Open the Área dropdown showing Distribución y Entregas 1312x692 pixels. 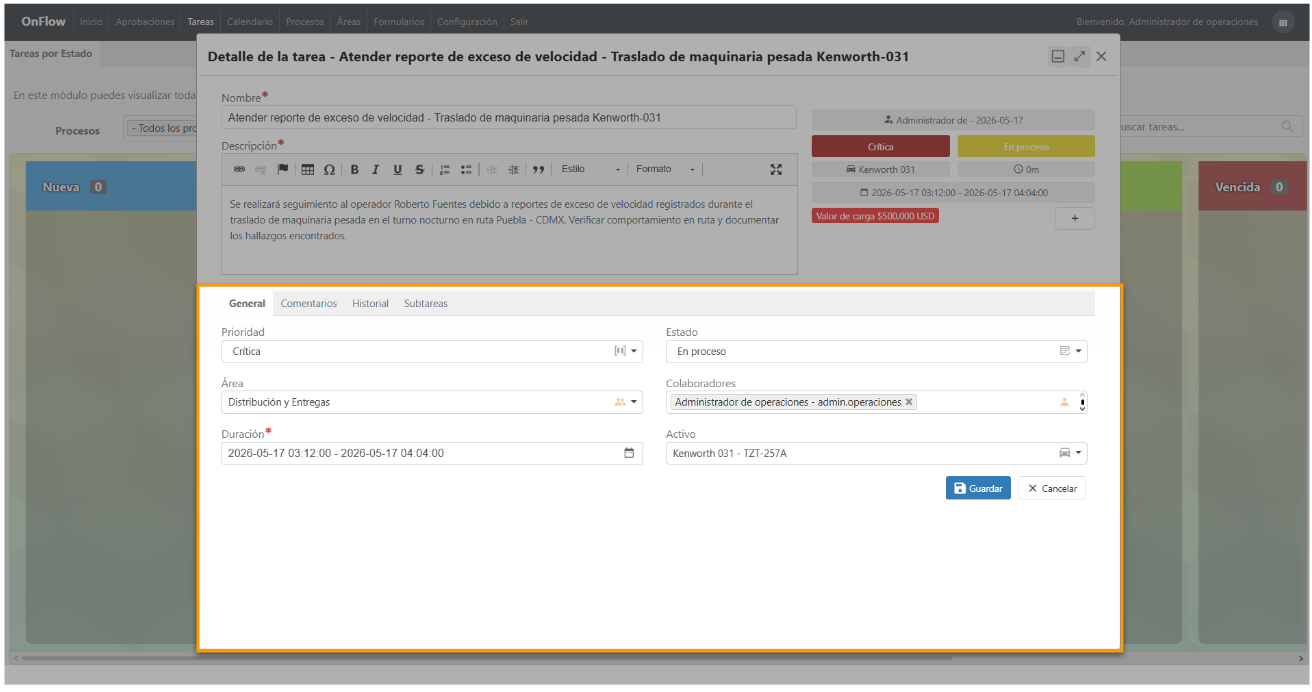click(x=432, y=402)
